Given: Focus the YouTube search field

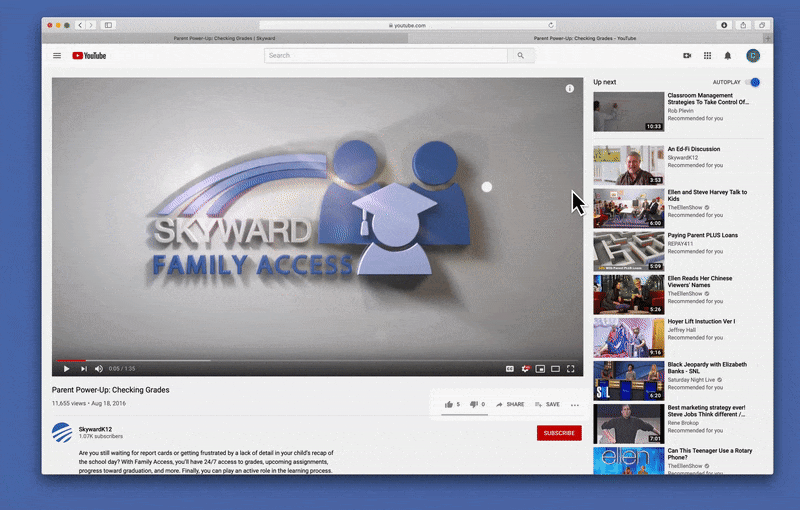Looking at the screenshot, I should (386, 56).
